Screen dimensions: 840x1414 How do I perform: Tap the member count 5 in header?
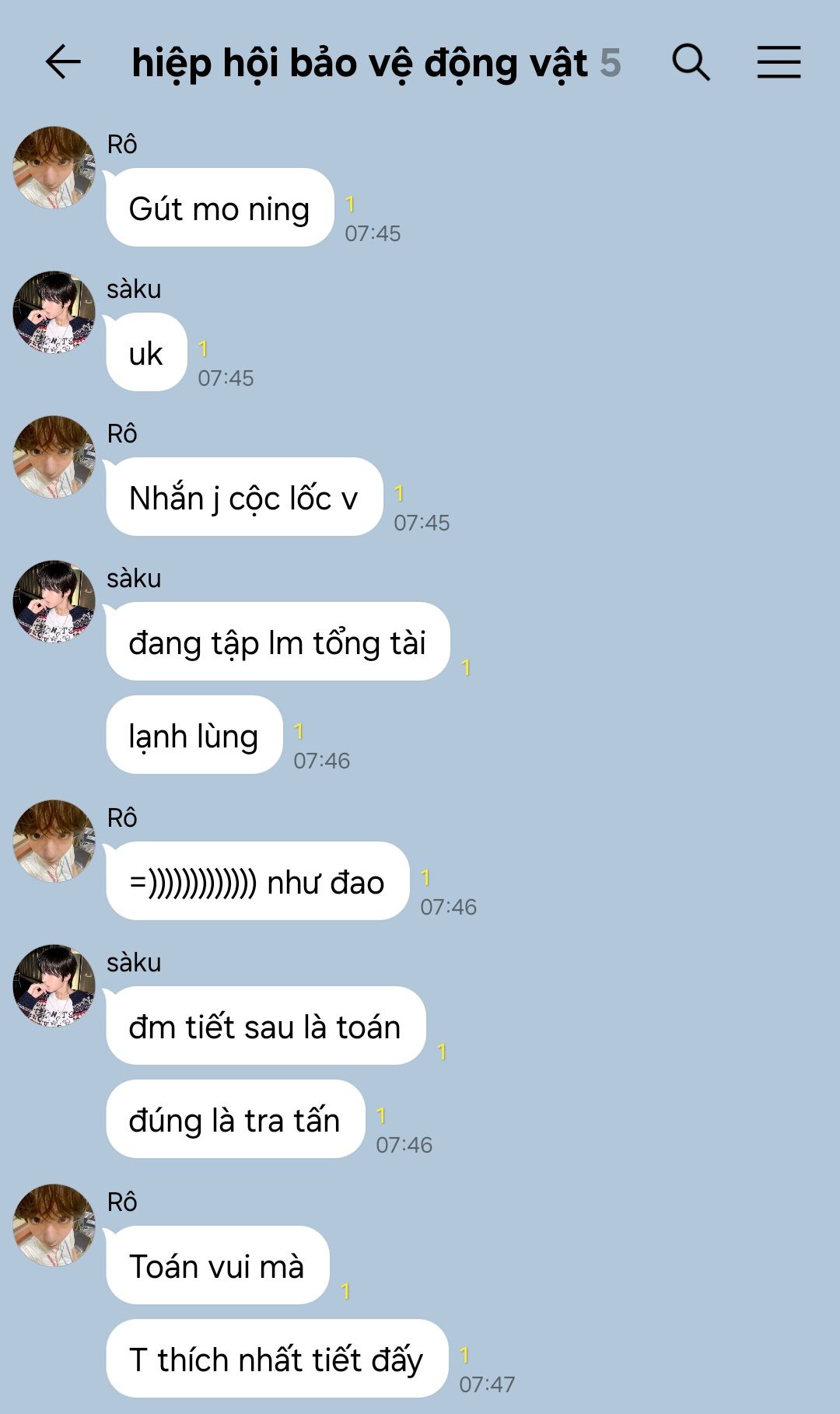(611, 63)
